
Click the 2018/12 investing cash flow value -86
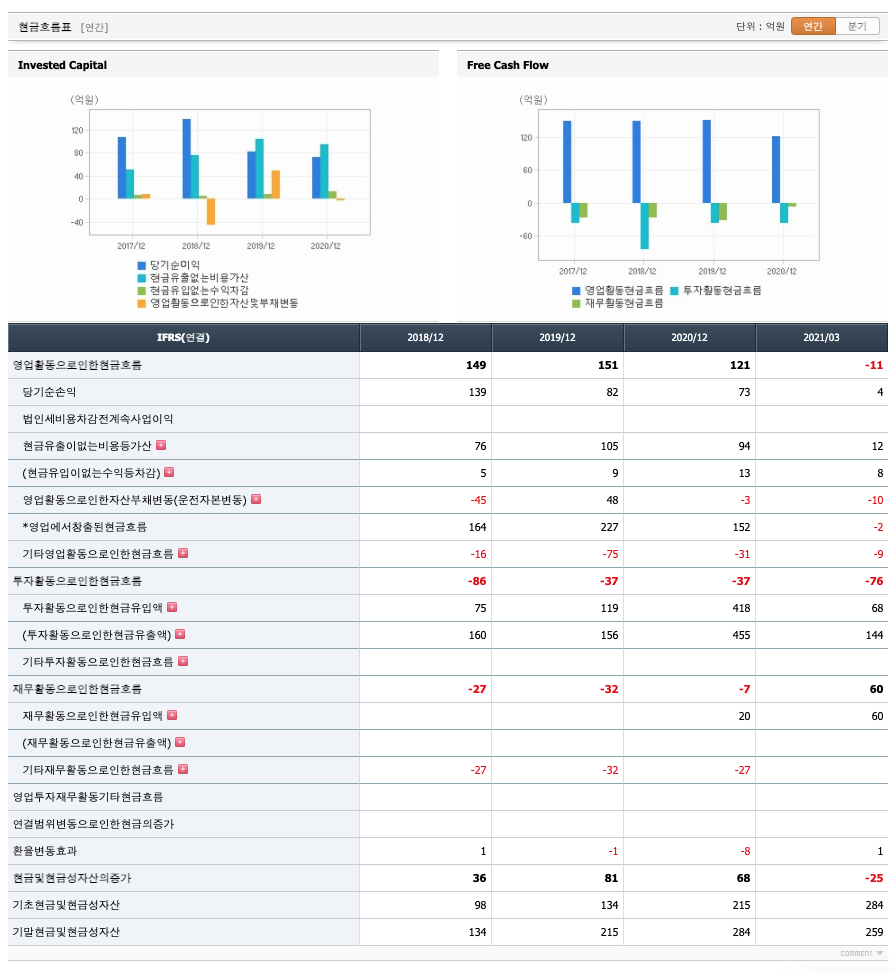[x=477, y=581]
